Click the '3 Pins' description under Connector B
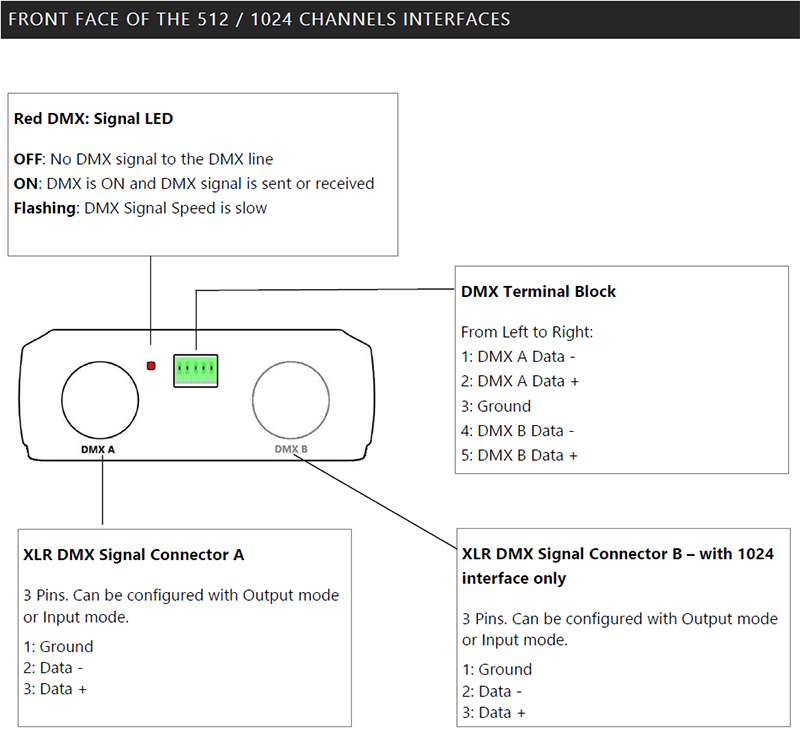The image size is (800, 733). [620, 629]
